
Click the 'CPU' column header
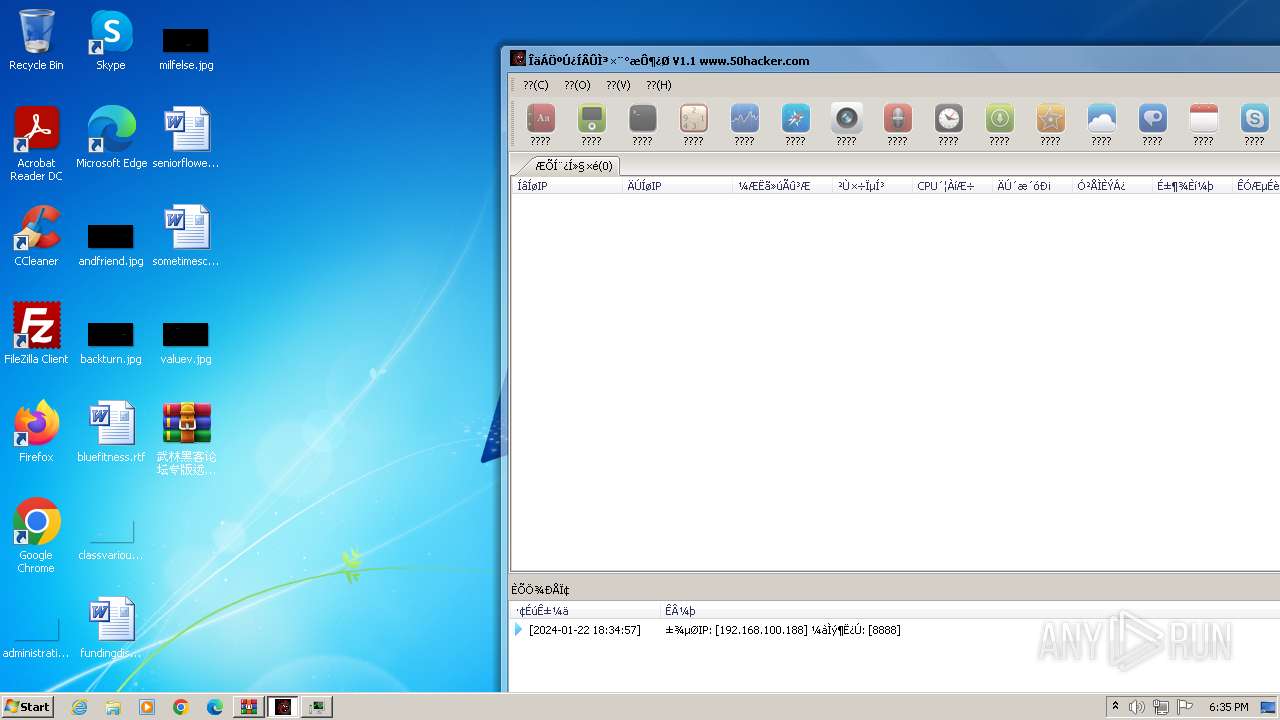pos(953,186)
